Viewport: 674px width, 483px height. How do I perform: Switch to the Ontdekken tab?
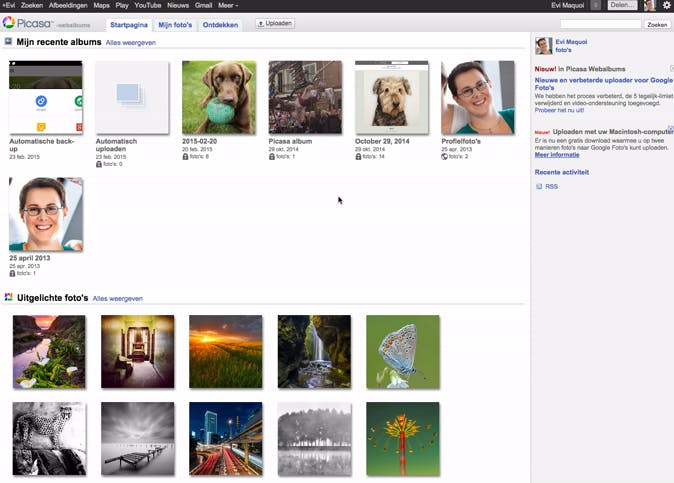coord(220,24)
